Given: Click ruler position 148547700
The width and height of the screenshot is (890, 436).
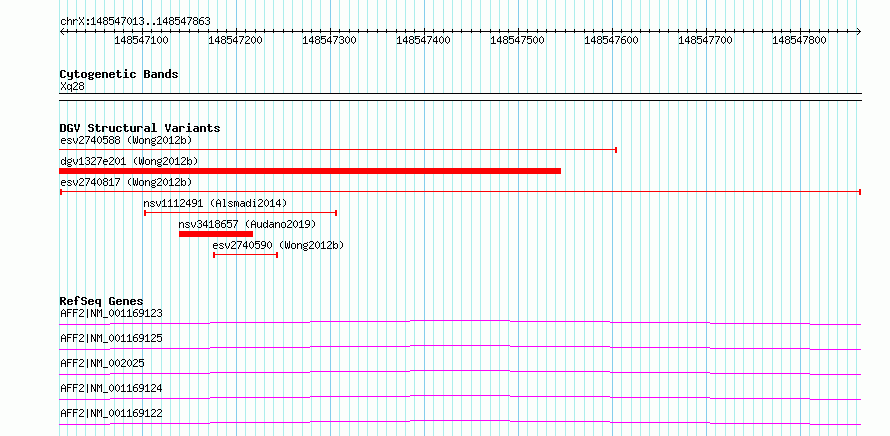Looking at the screenshot, I should [706, 40].
